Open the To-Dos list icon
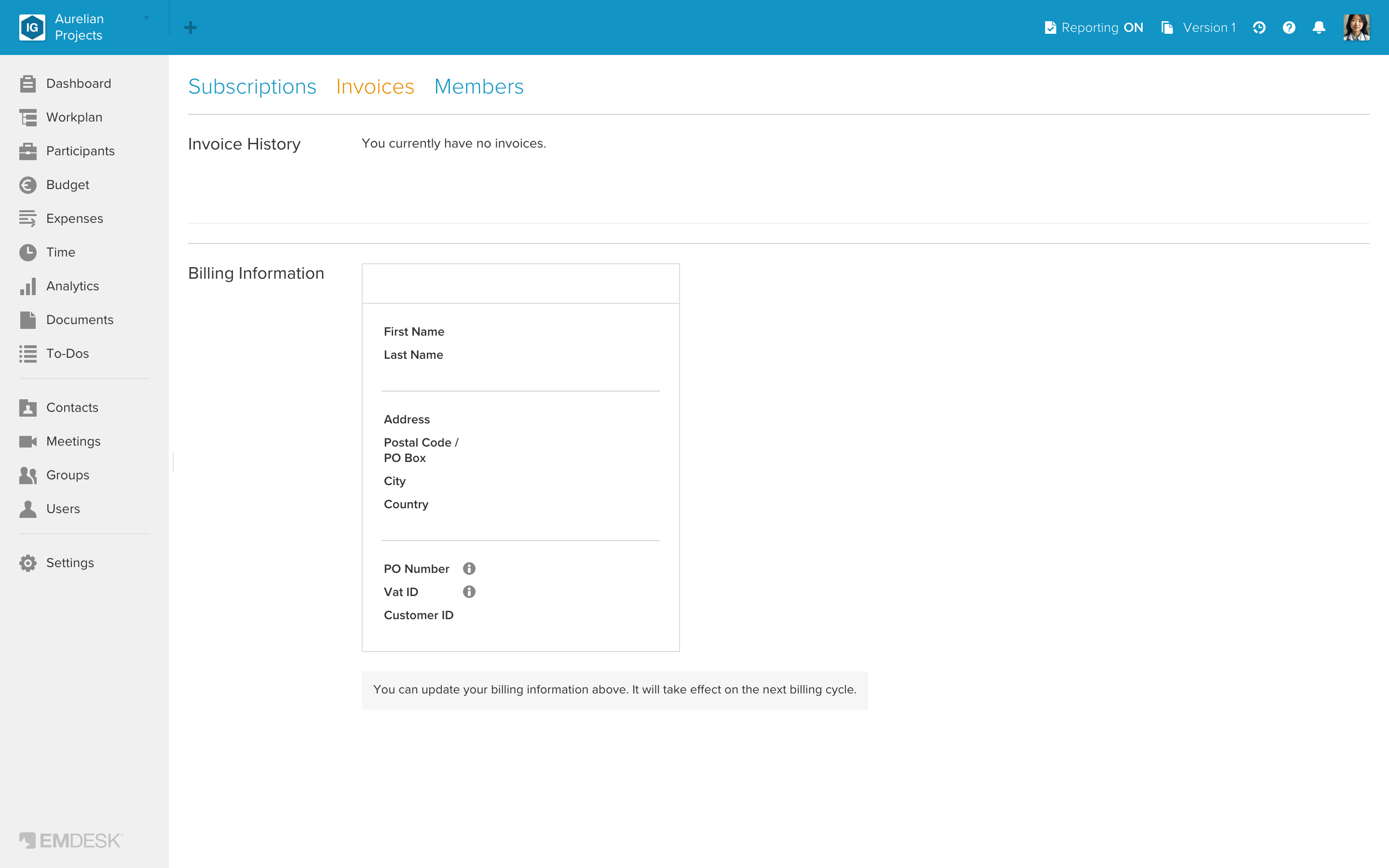 [27, 353]
